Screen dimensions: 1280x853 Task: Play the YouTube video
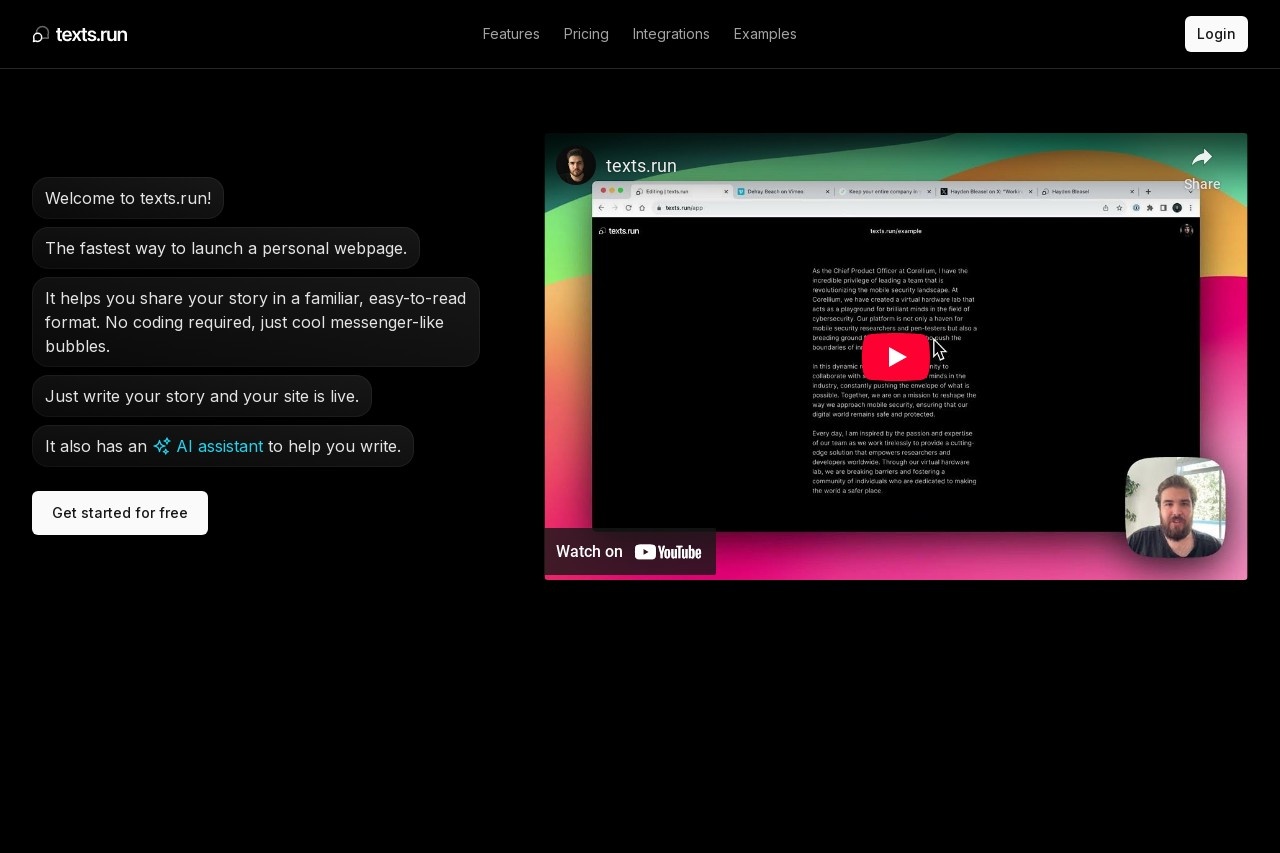896,357
